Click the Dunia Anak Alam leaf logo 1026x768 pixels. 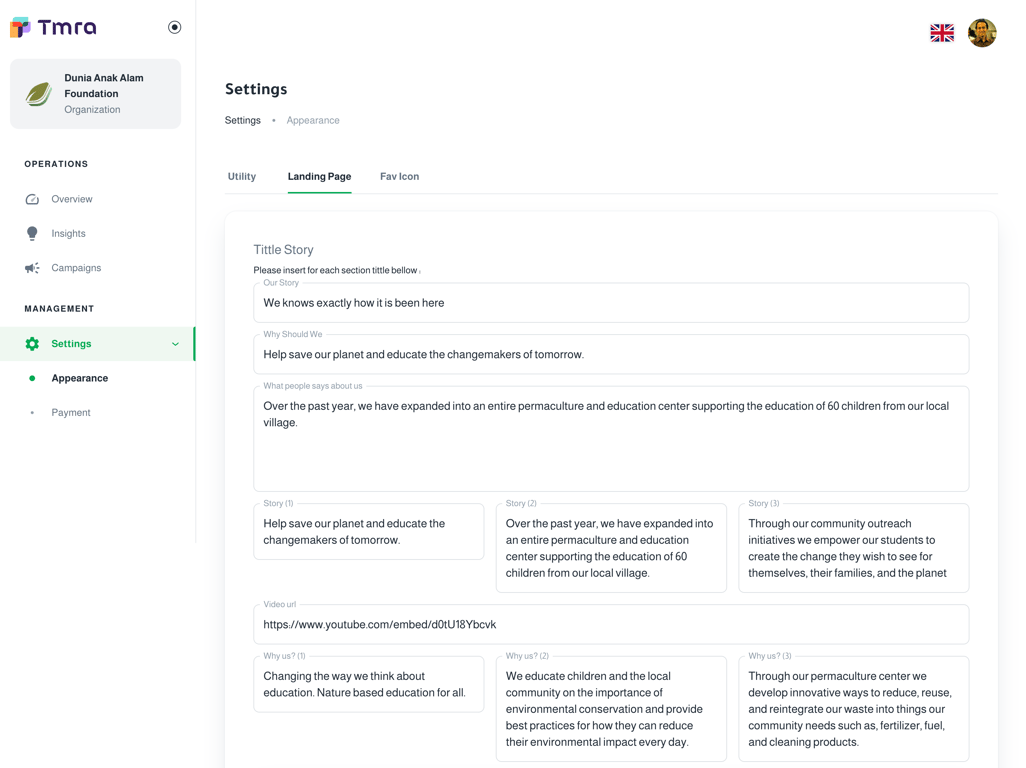point(39,94)
